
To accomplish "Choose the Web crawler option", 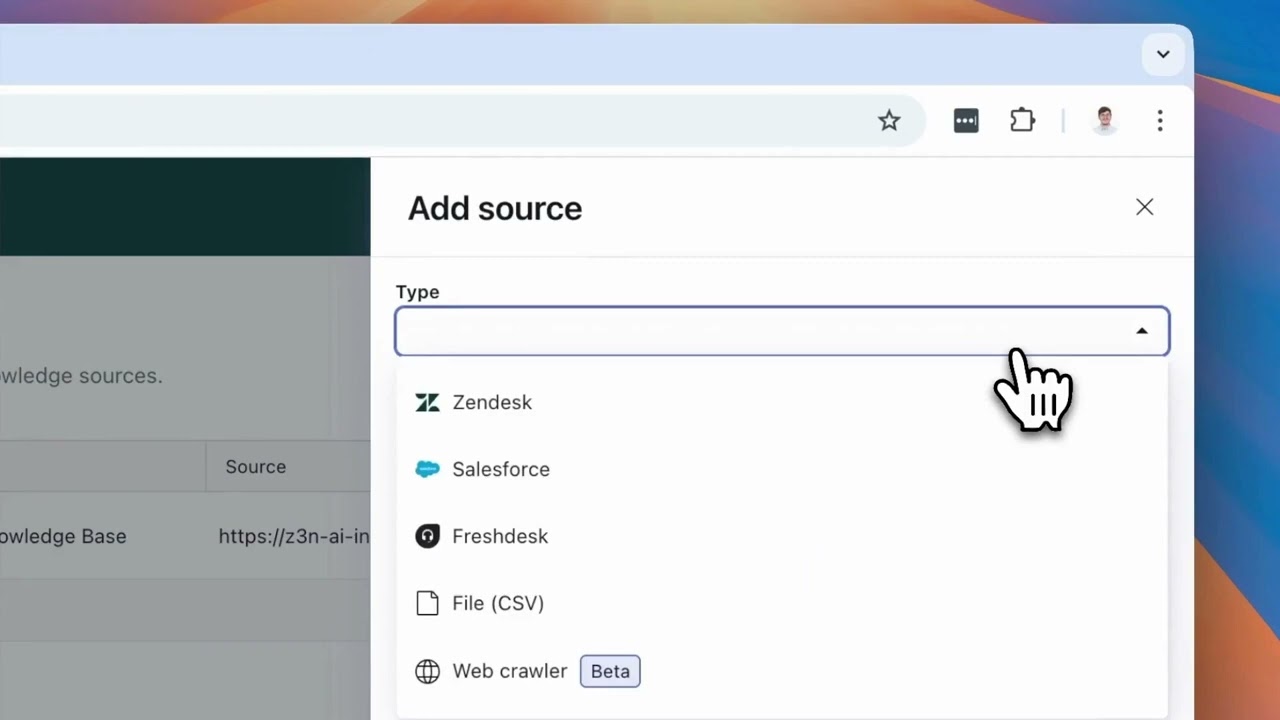I will [782, 670].
